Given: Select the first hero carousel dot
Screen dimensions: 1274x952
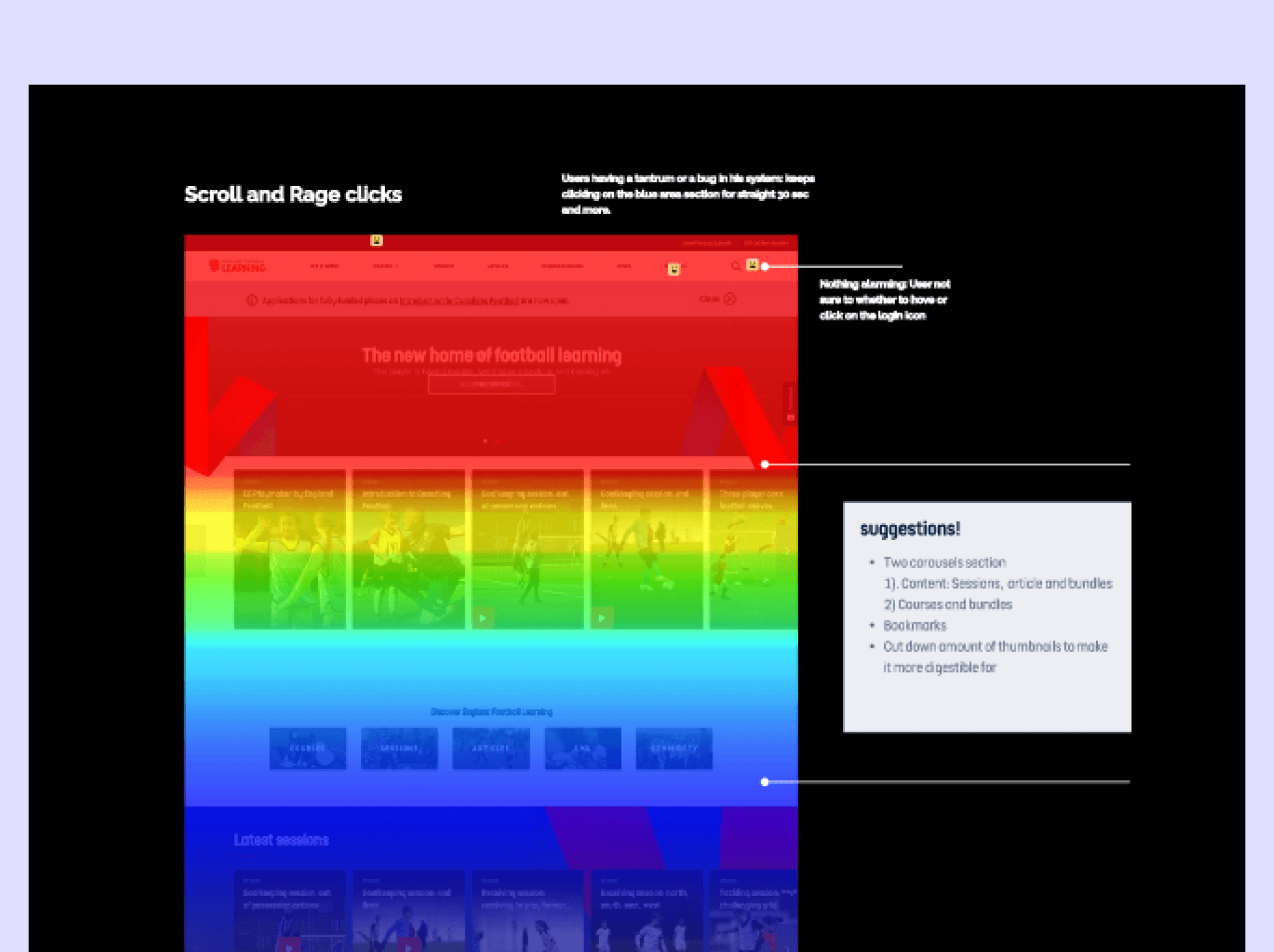Looking at the screenshot, I should 485,441.
